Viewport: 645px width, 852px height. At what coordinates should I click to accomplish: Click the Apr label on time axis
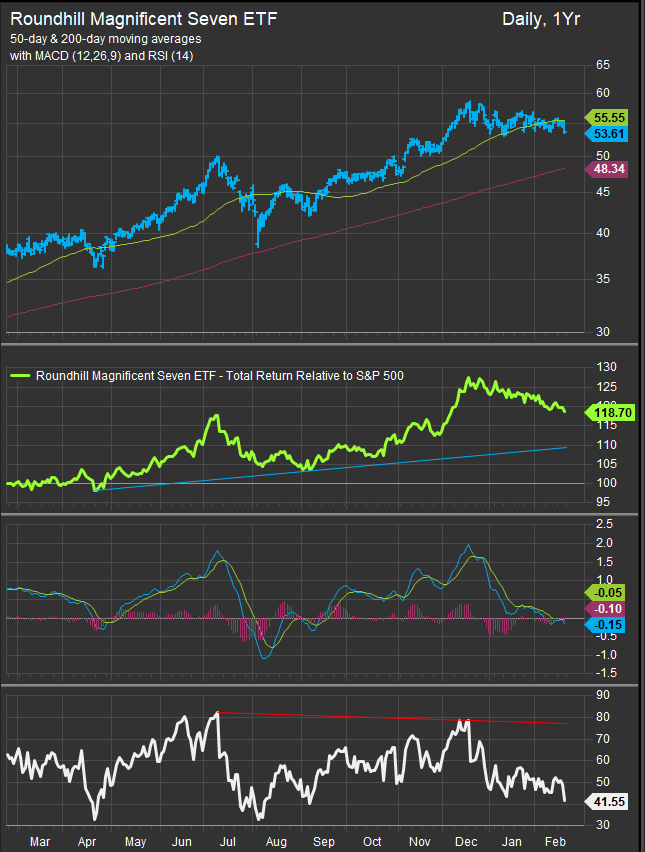[87, 842]
